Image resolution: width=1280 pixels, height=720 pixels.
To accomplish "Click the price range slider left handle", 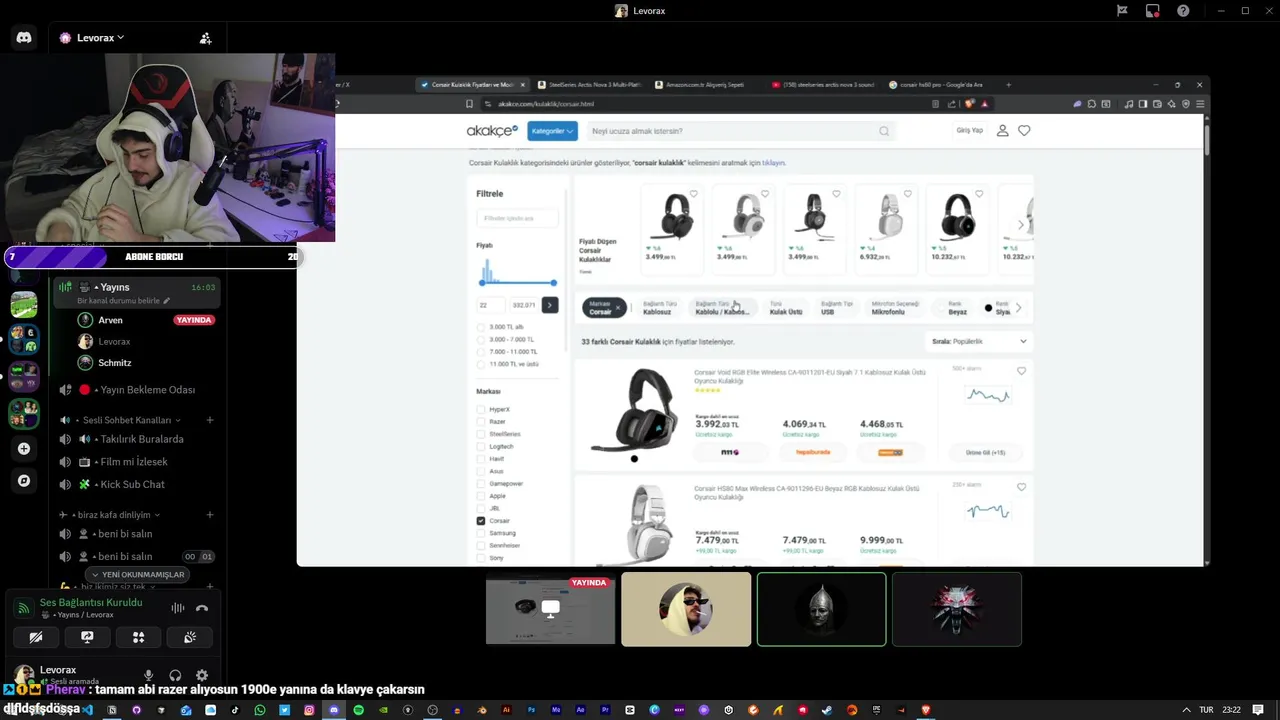I will pos(481,283).
